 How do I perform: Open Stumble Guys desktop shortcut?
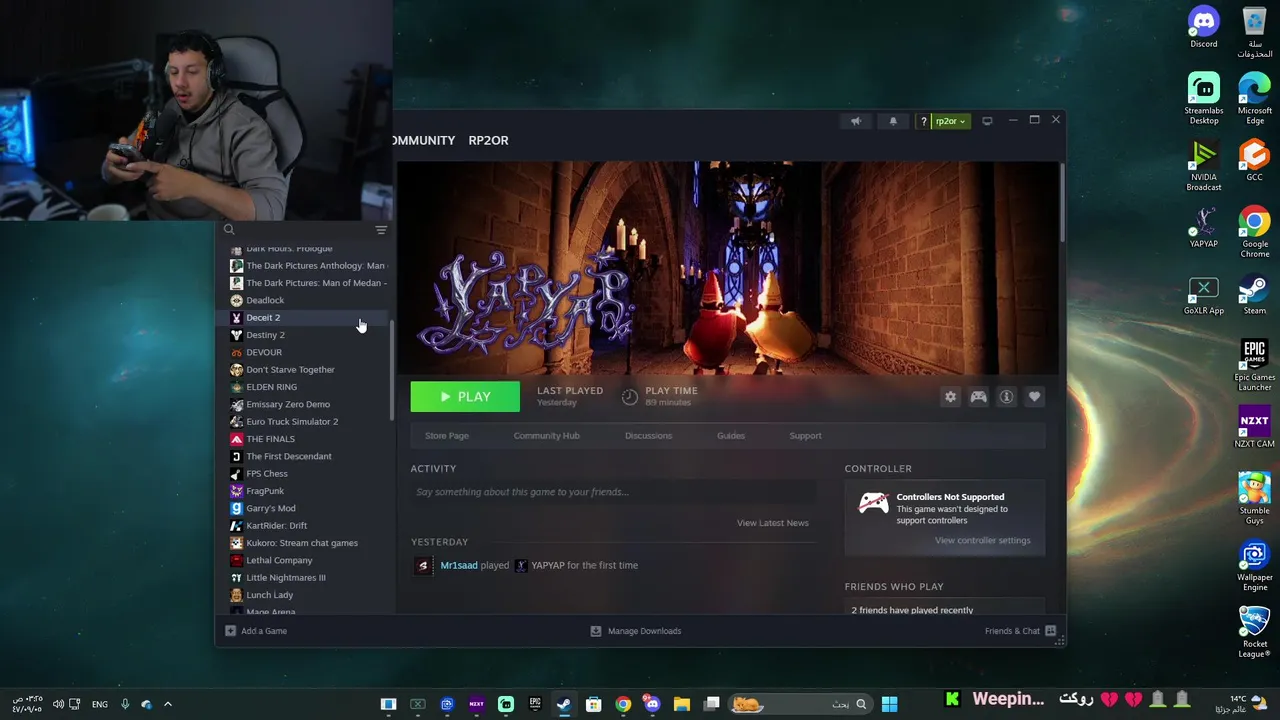point(1254,499)
